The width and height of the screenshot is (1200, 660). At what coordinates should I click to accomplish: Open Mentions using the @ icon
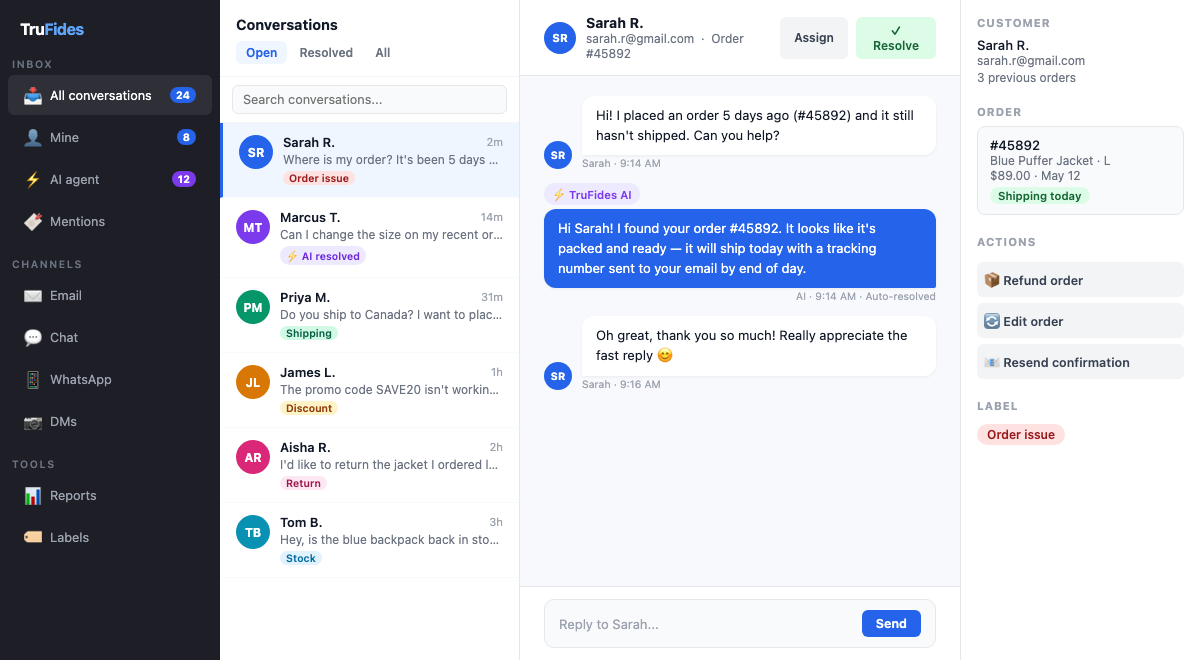34,221
